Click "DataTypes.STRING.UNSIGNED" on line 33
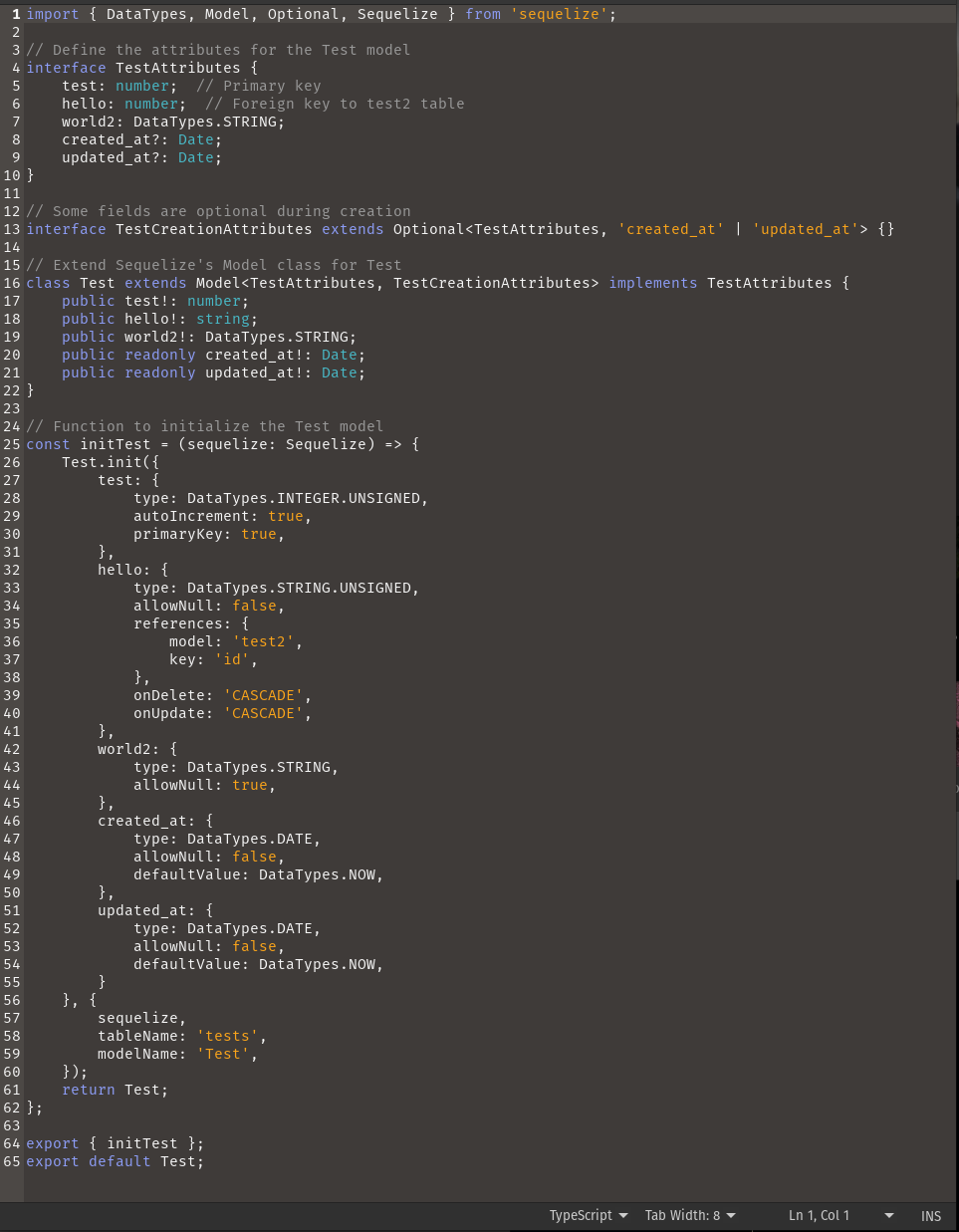The width and height of the screenshot is (959, 1232). click(x=299, y=588)
